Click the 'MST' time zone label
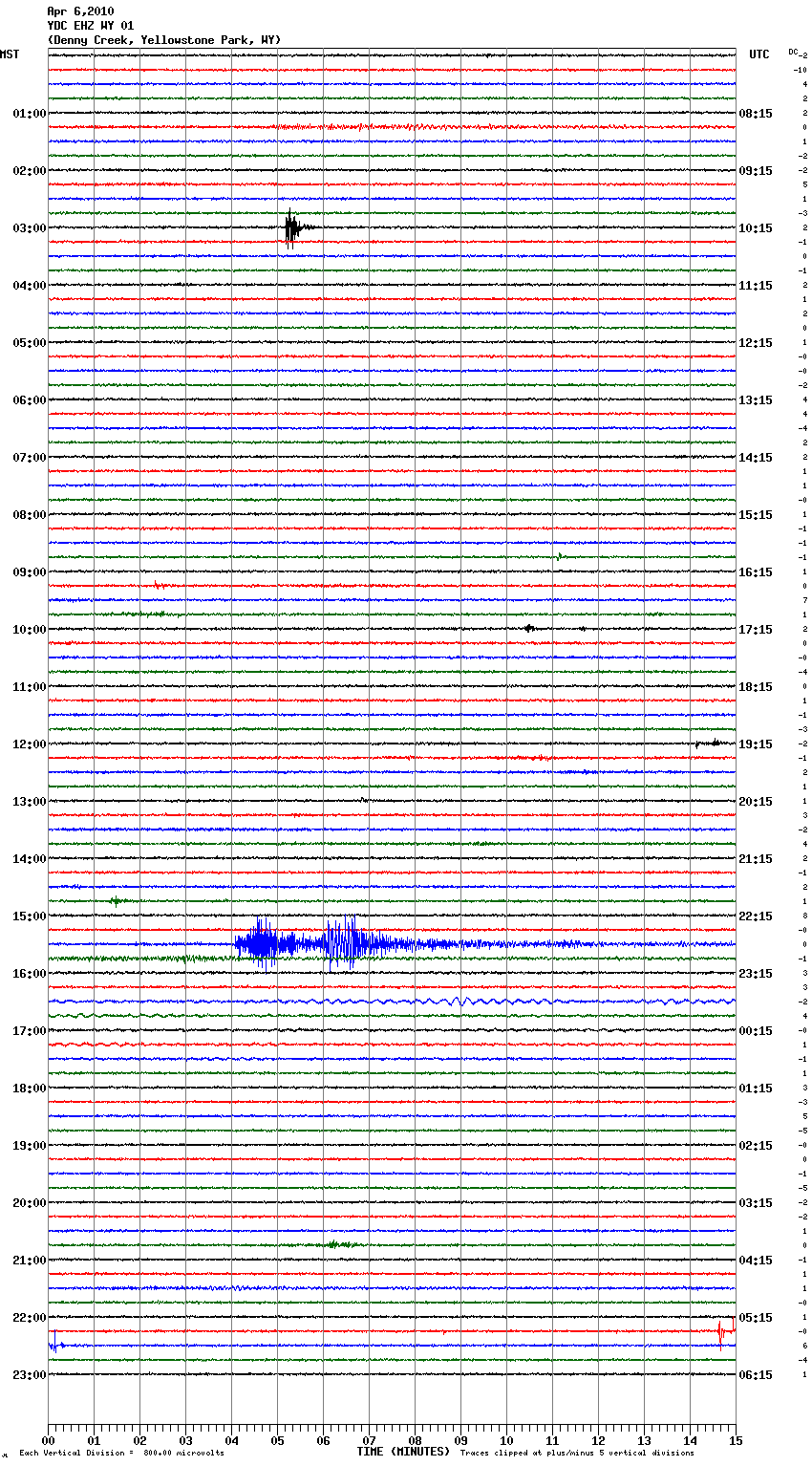The image size is (812, 1466). pyautogui.click(x=10, y=54)
